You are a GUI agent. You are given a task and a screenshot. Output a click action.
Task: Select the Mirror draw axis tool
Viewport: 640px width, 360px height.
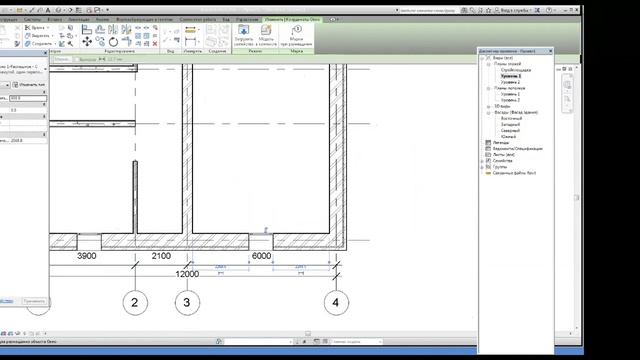[x=127, y=29]
